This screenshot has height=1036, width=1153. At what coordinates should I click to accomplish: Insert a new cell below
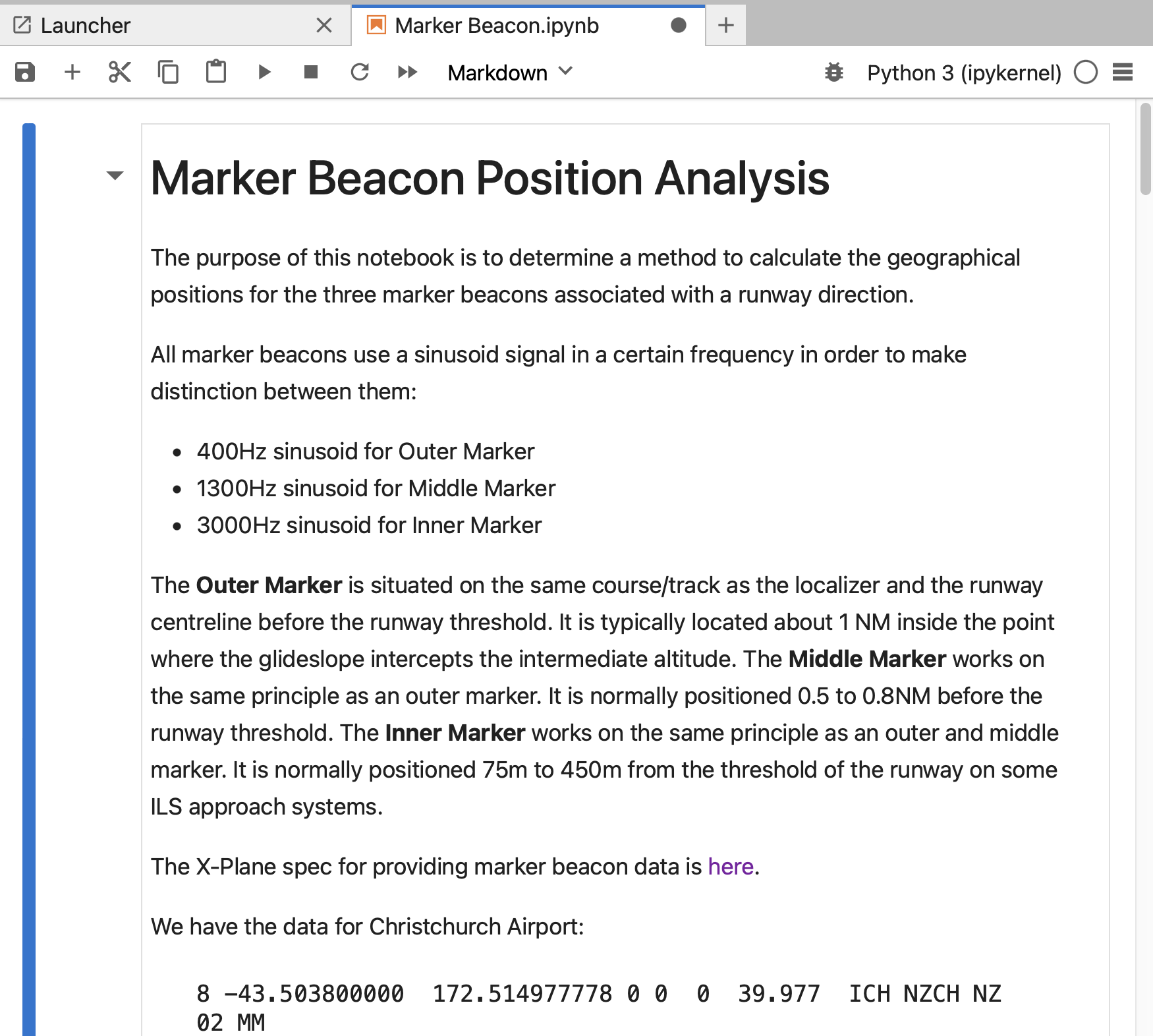[x=72, y=72]
